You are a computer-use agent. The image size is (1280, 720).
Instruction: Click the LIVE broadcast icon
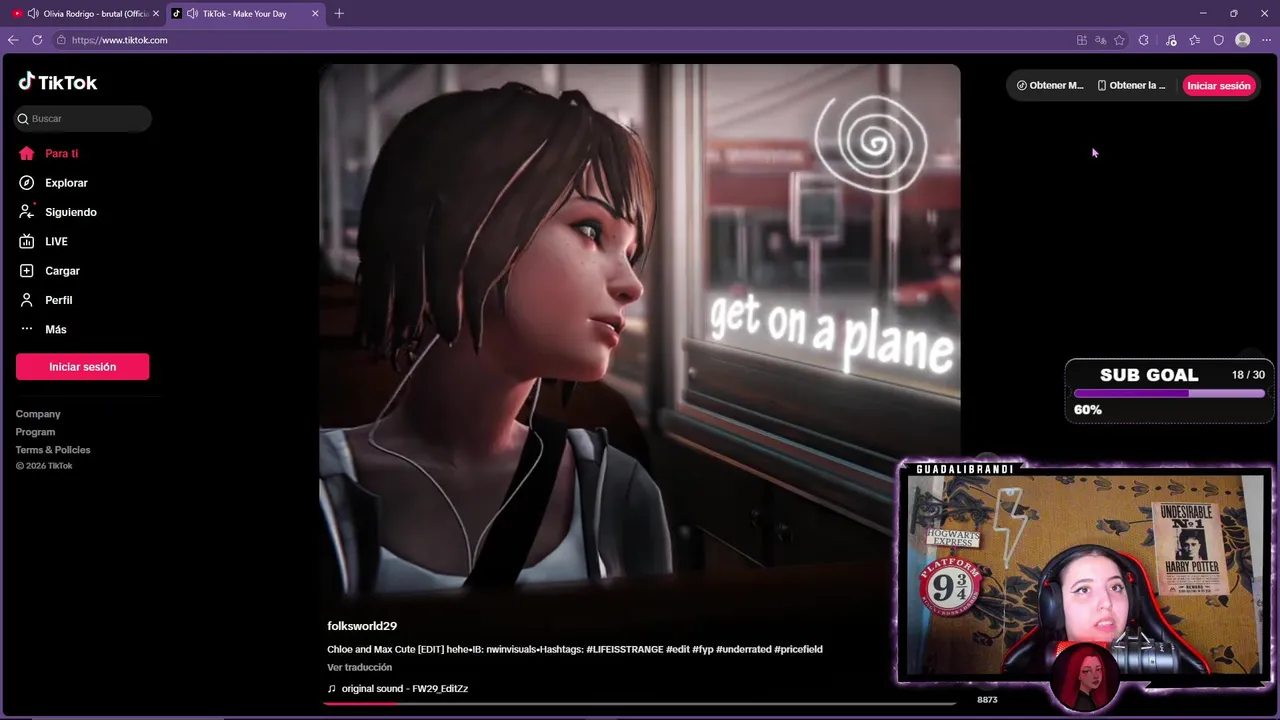pos(27,241)
